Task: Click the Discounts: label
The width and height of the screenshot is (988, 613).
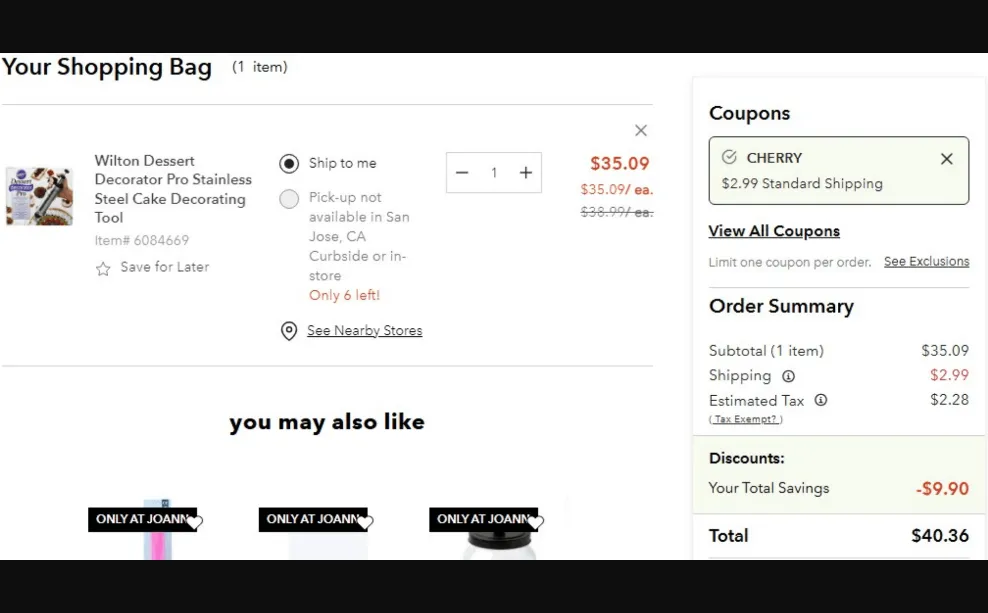Action: point(747,459)
